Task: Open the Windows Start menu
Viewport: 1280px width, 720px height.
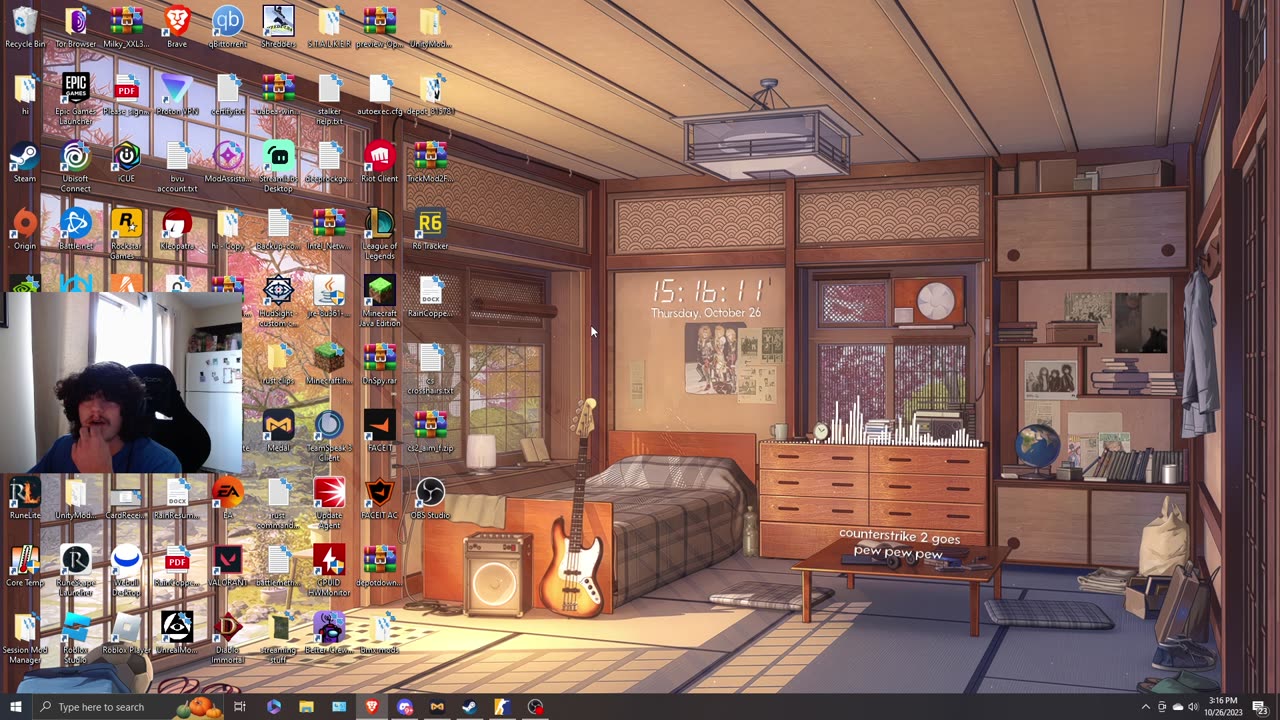Action: pyautogui.click(x=15, y=707)
